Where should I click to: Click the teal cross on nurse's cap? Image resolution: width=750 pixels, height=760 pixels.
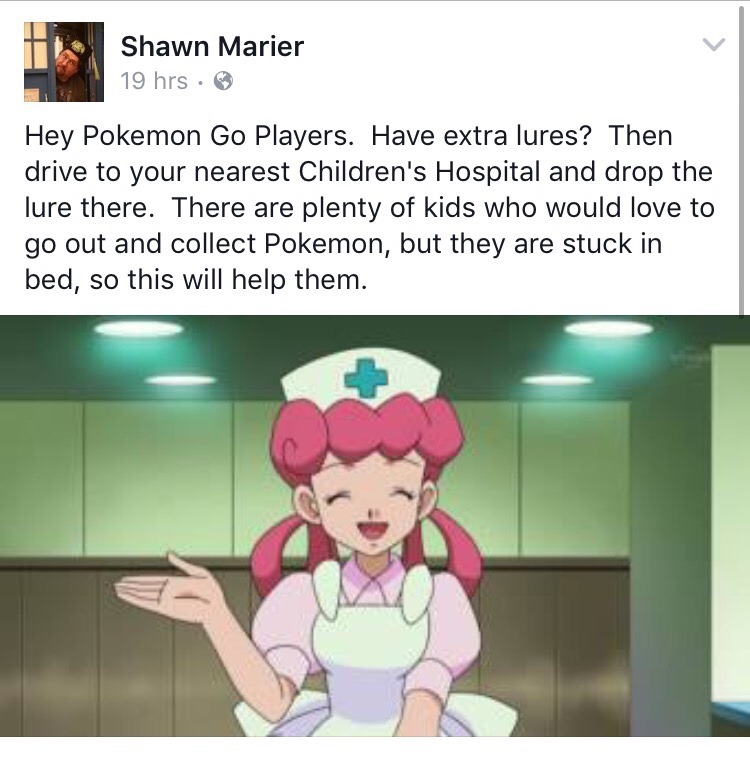(366, 378)
